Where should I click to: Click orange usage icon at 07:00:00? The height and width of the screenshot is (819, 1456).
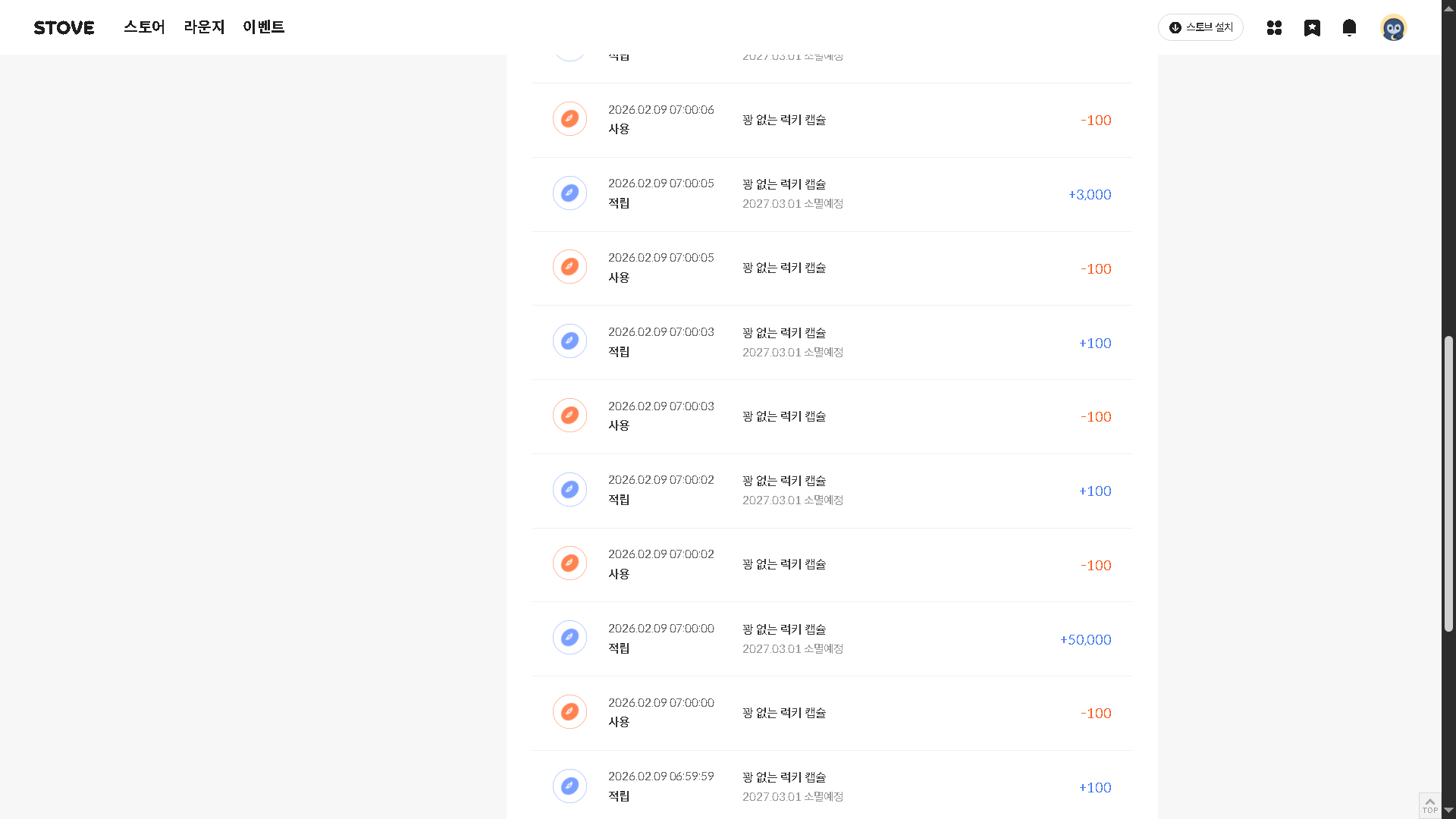click(570, 712)
